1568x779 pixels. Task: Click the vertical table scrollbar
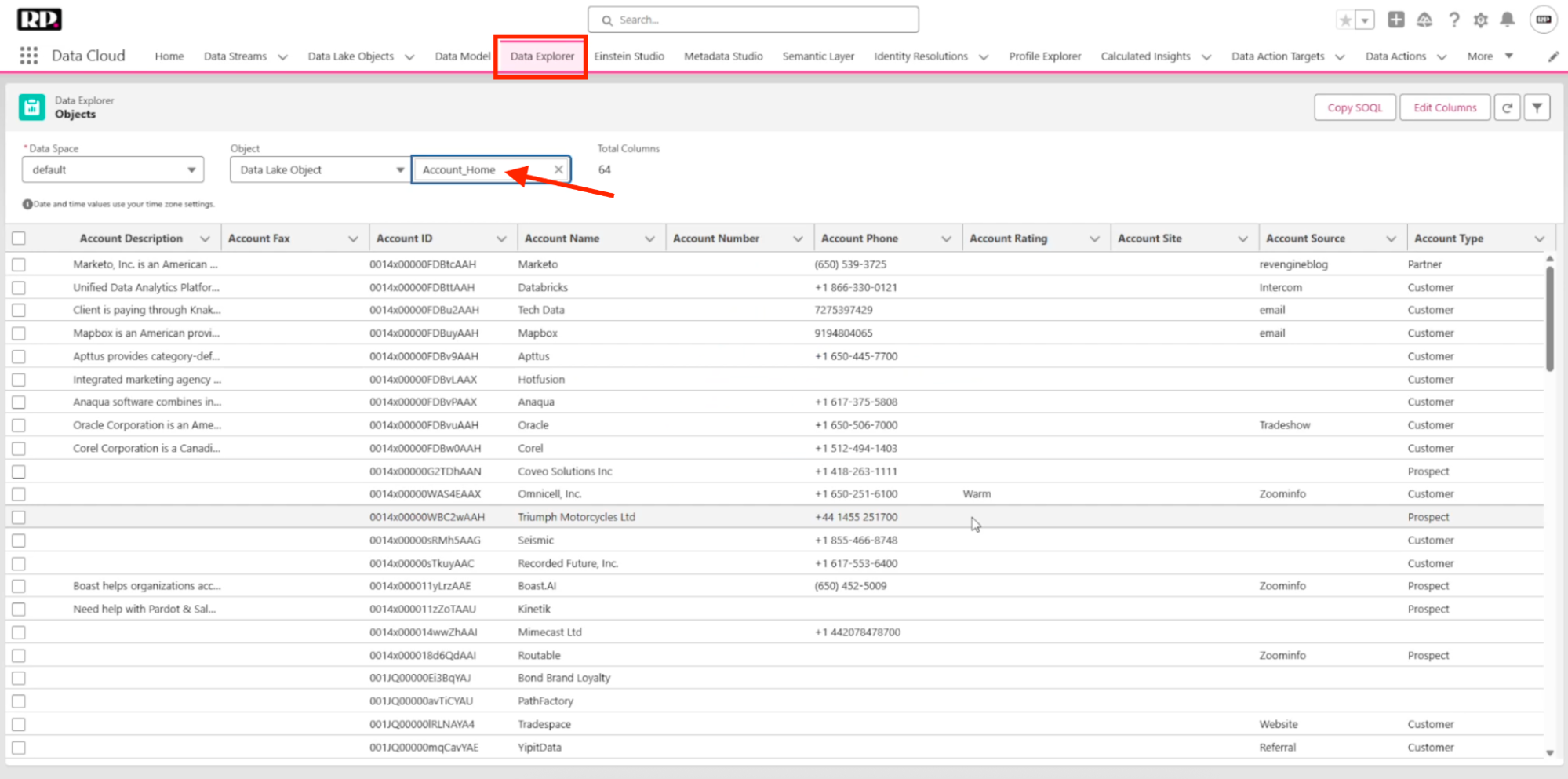tap(1549, 319)
